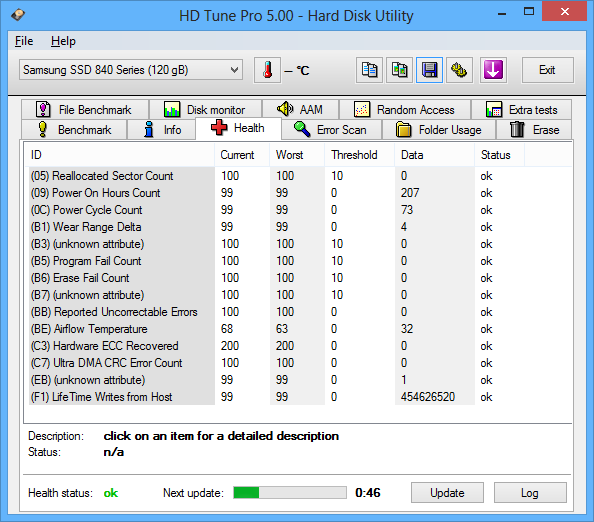Select the Wear Range Delta row

point(276,227)
